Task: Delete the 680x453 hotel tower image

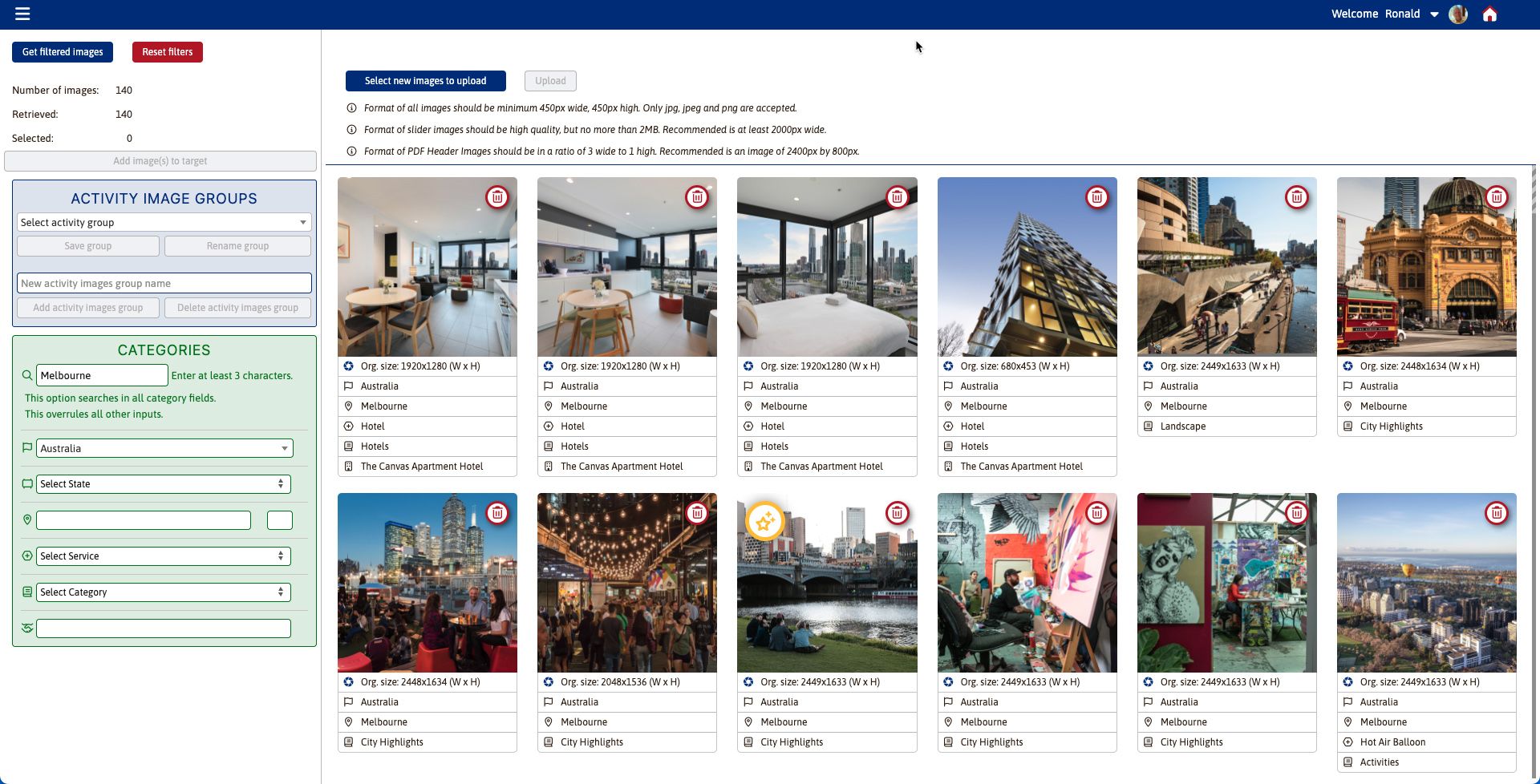Action: 1096,197
